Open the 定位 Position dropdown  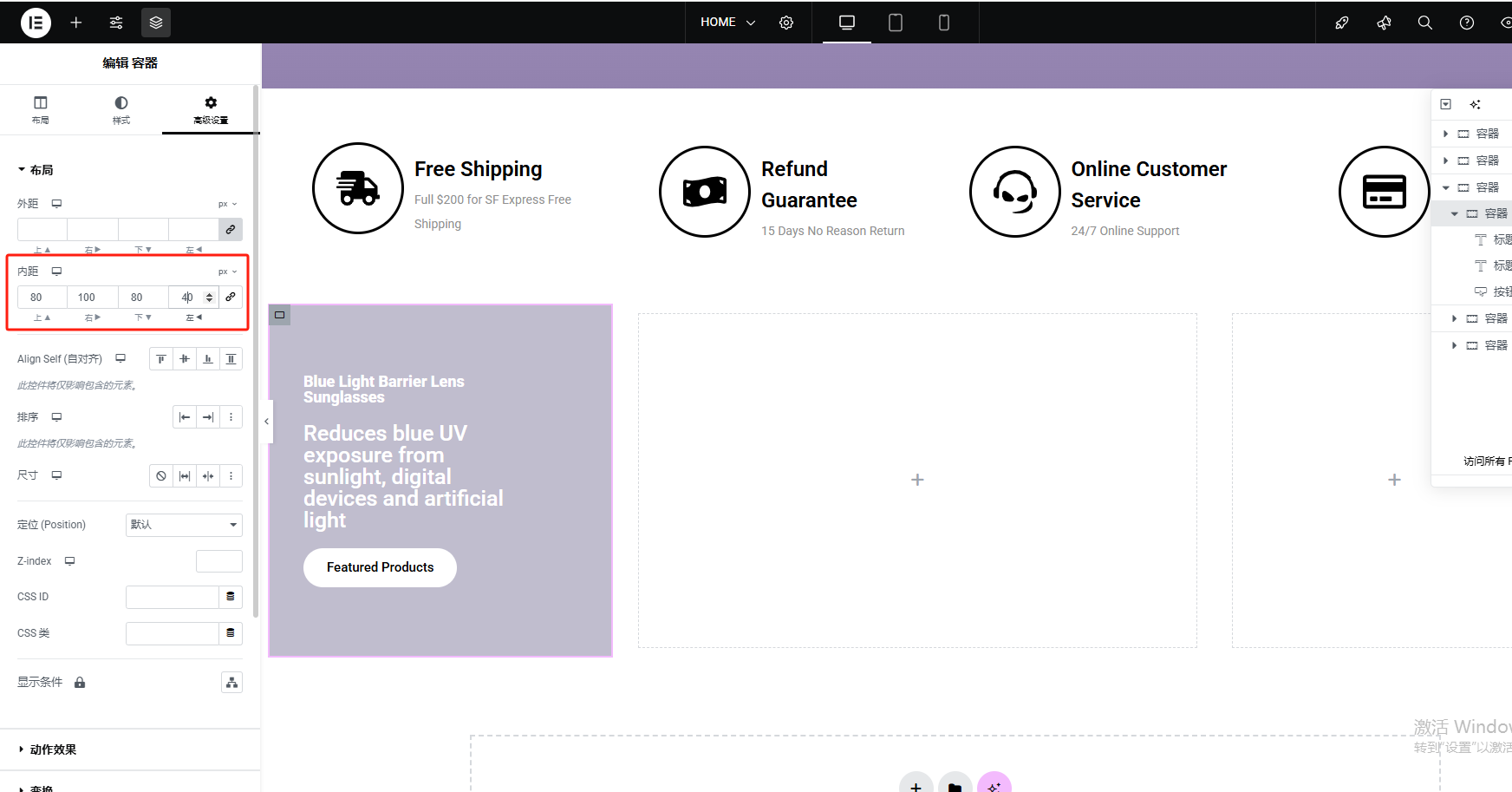184,525
